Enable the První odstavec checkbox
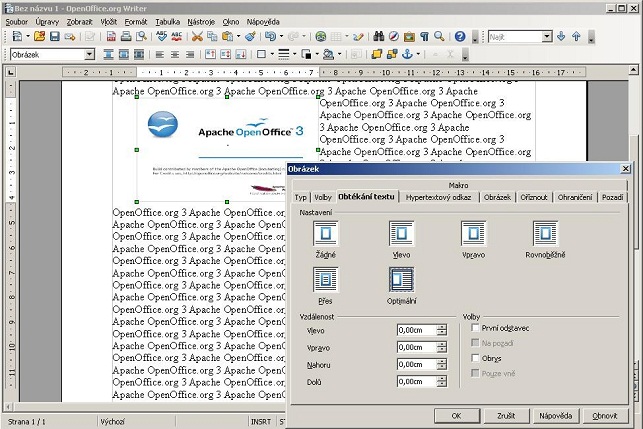This screenshot has height=429, width=643. pos(474,328)
